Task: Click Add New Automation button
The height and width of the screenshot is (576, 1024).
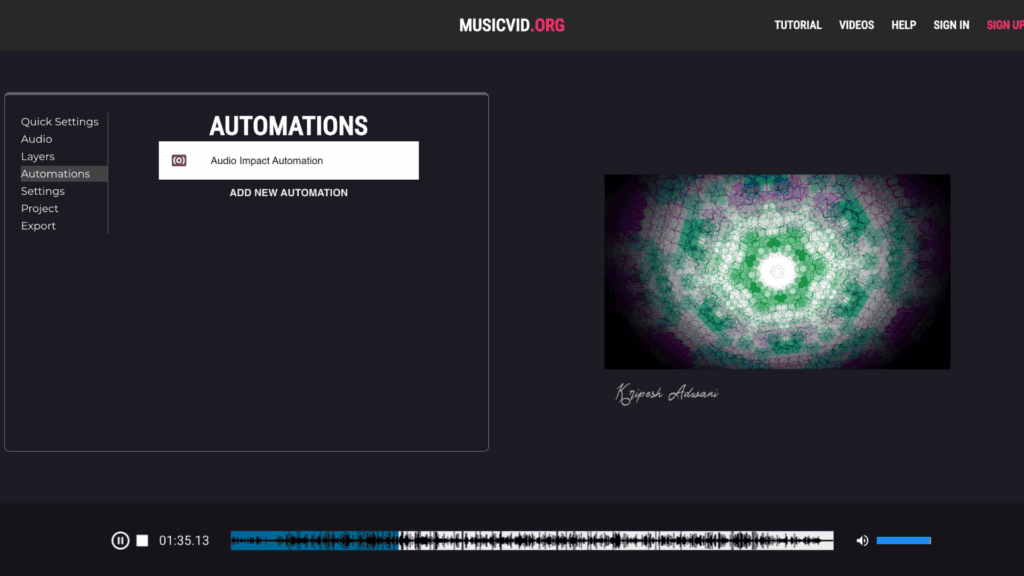Action: pyautogui.click(x=289, y=193)
